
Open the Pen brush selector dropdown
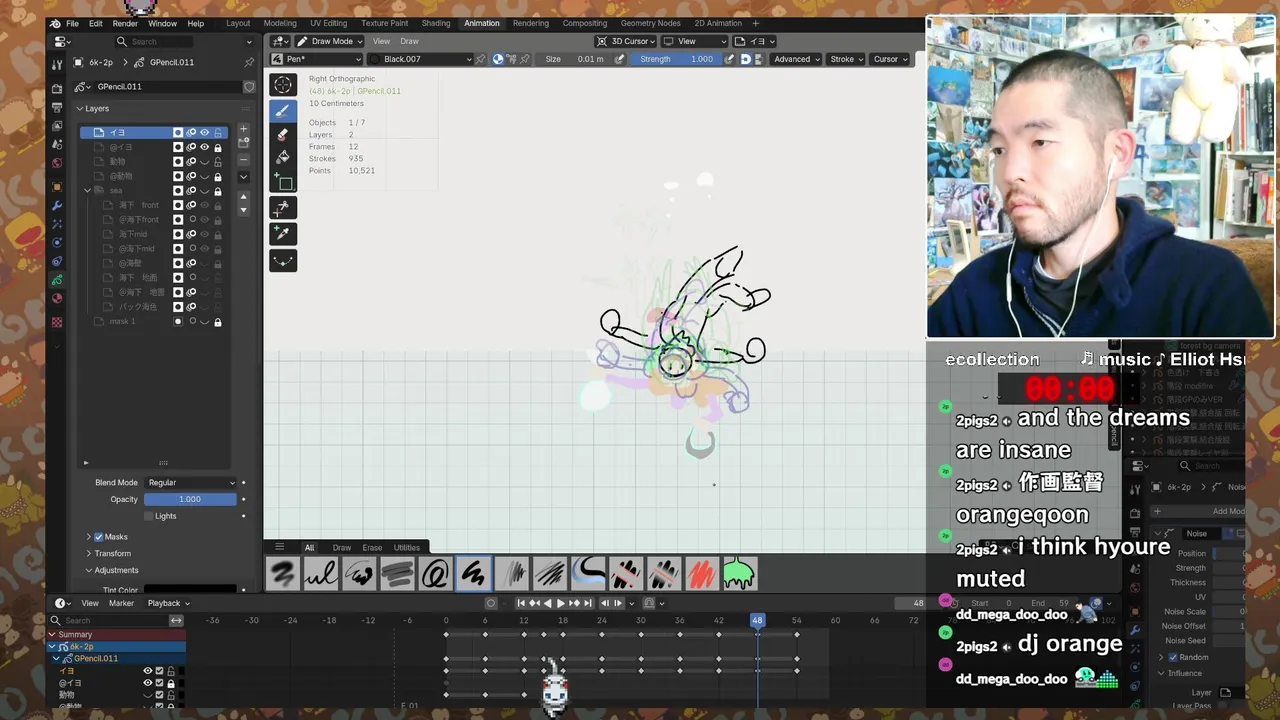coord(318,59)
